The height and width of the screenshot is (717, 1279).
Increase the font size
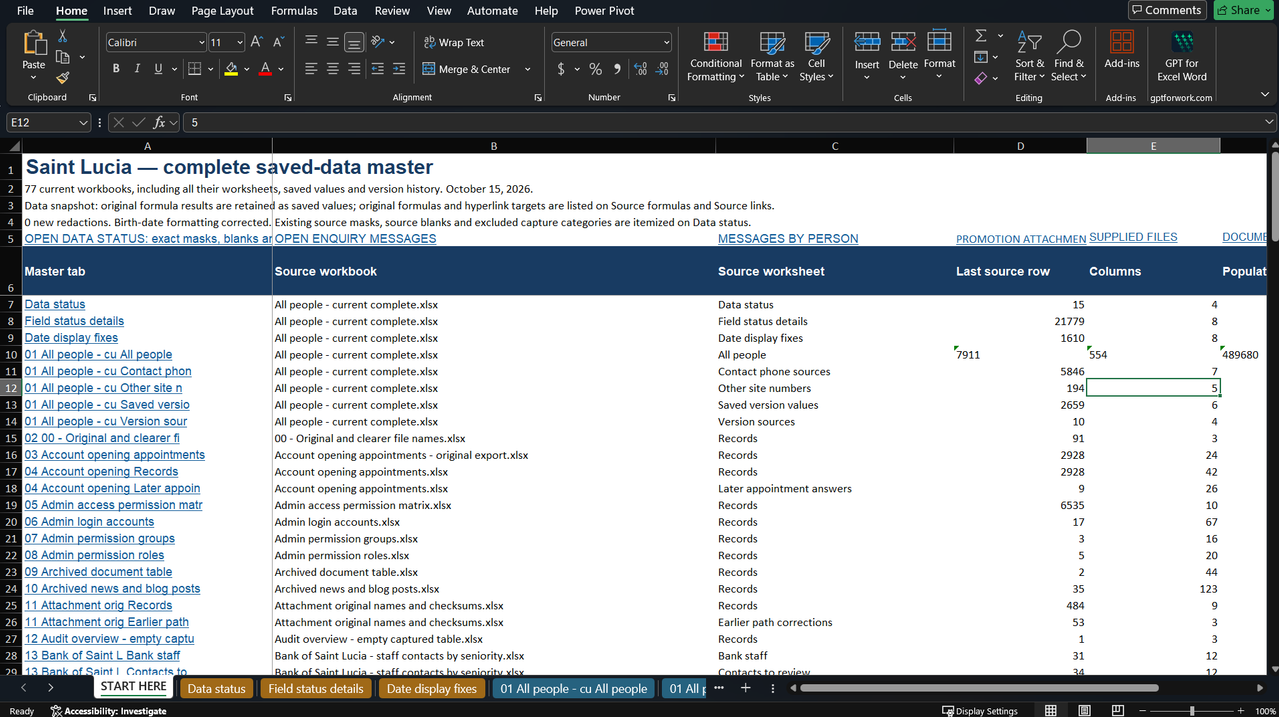[257, 42]
